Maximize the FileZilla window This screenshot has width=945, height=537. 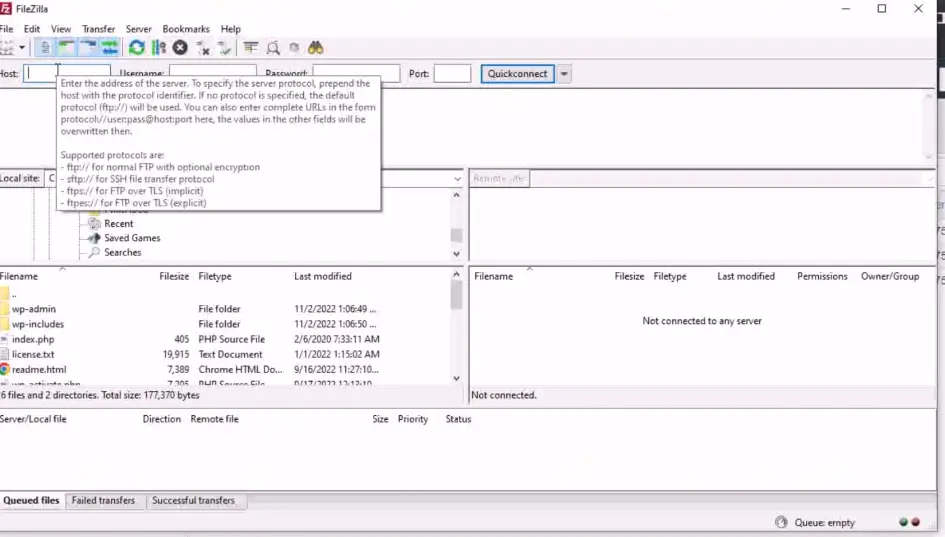tap(882, 8)
